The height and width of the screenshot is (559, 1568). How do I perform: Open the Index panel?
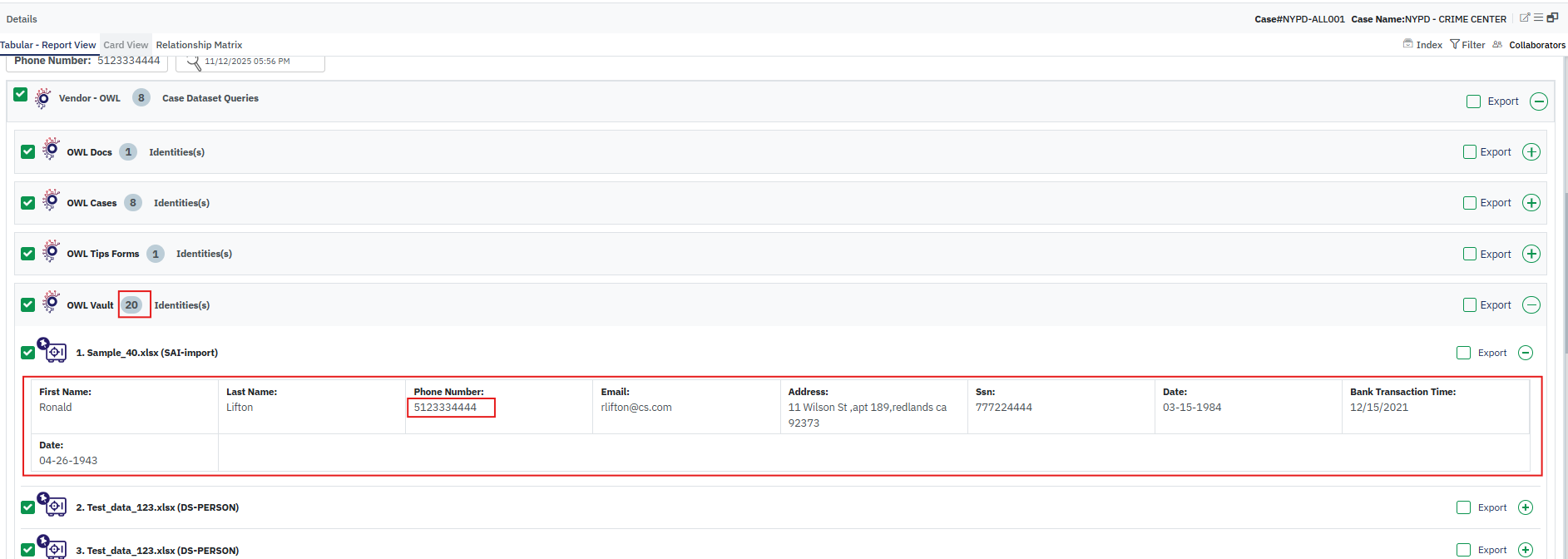1422,45
